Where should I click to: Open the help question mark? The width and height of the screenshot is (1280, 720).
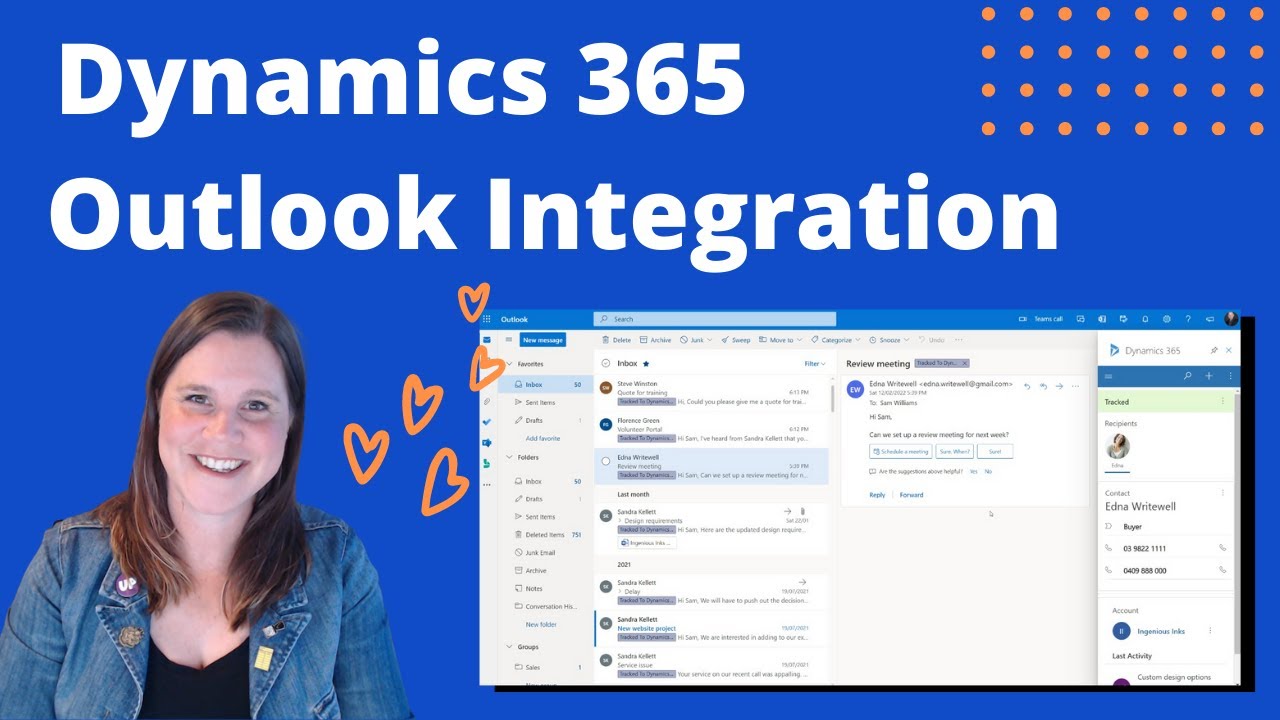point(1188,319)
